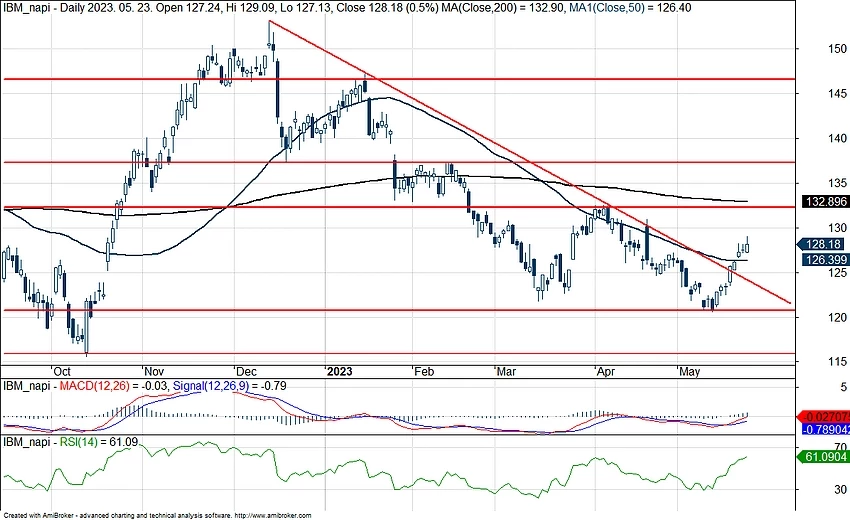The width and height of the screenshot is (850, 520).
Task: Click the Close 128.18 (0.5%) title text
Action: 387,8
